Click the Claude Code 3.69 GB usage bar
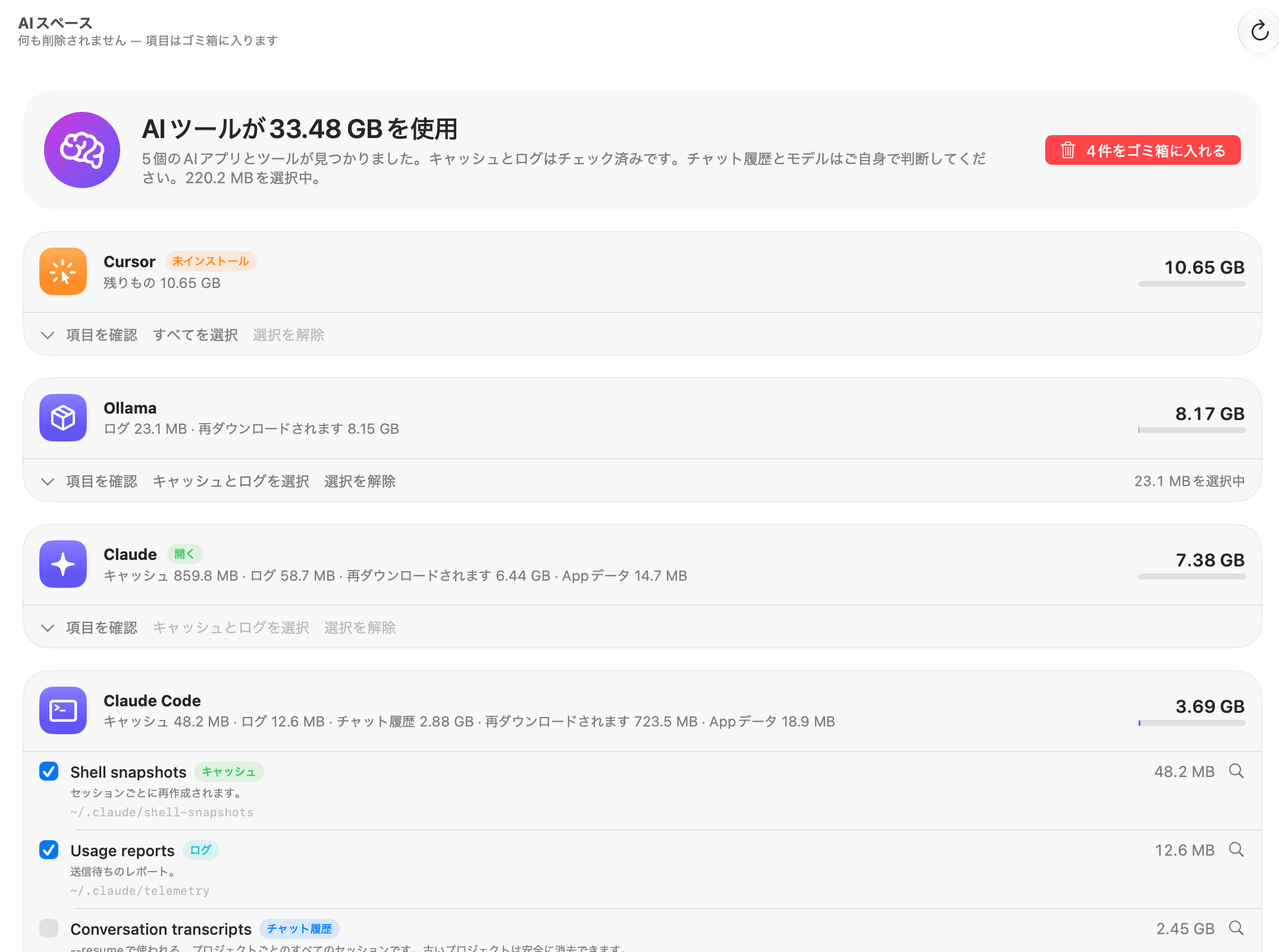This screenshot has height=952, width=1279. [x=1192, y=723]
